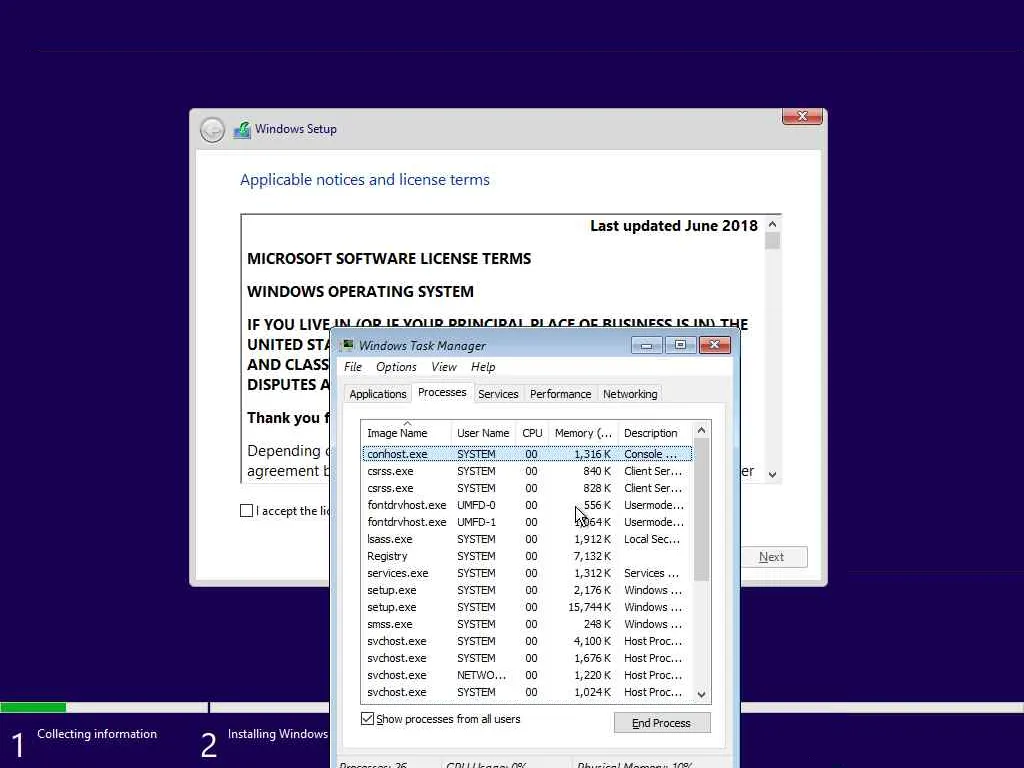Select svchost.exe using 1,676 K

(x=527, y=658)
